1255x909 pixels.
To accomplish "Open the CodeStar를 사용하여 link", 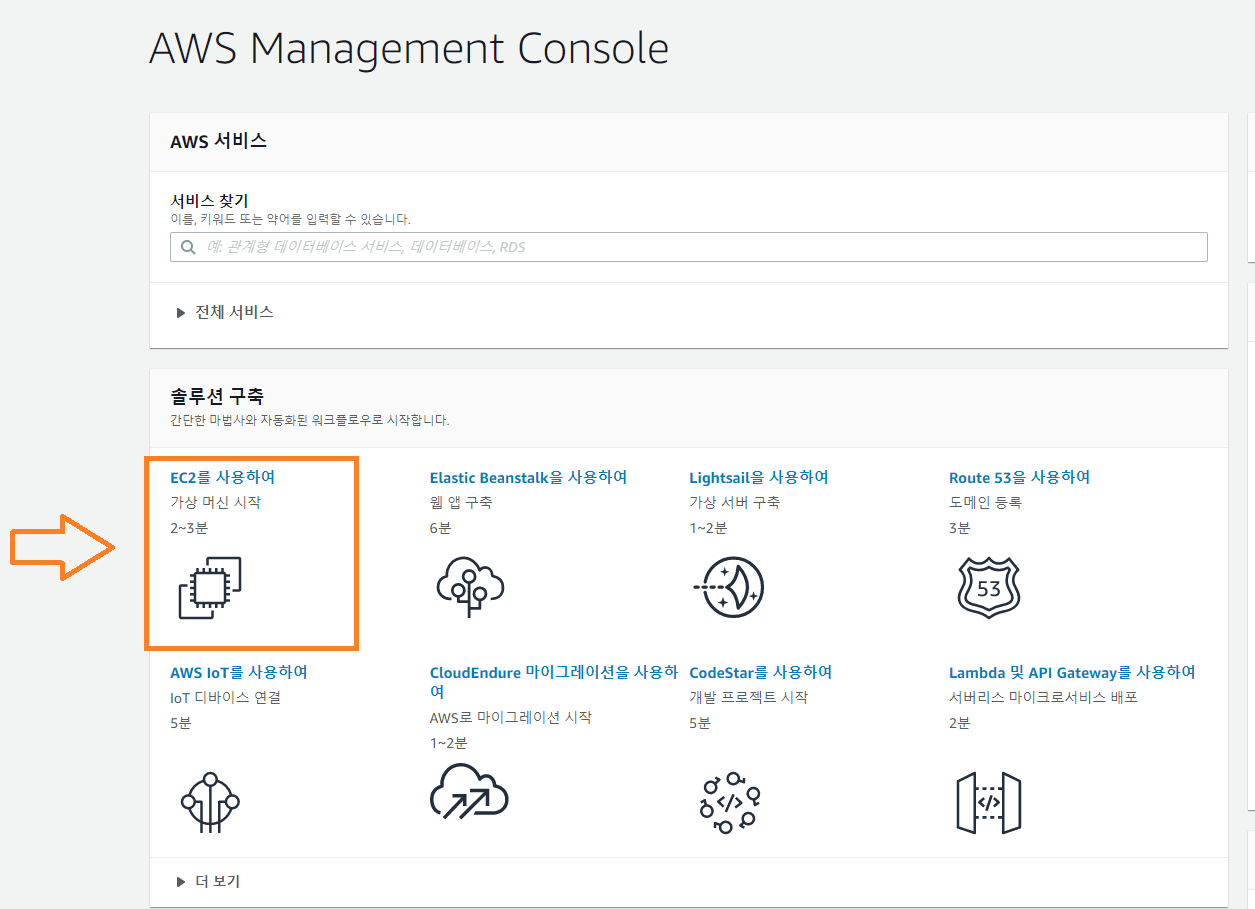I will 761,672.
